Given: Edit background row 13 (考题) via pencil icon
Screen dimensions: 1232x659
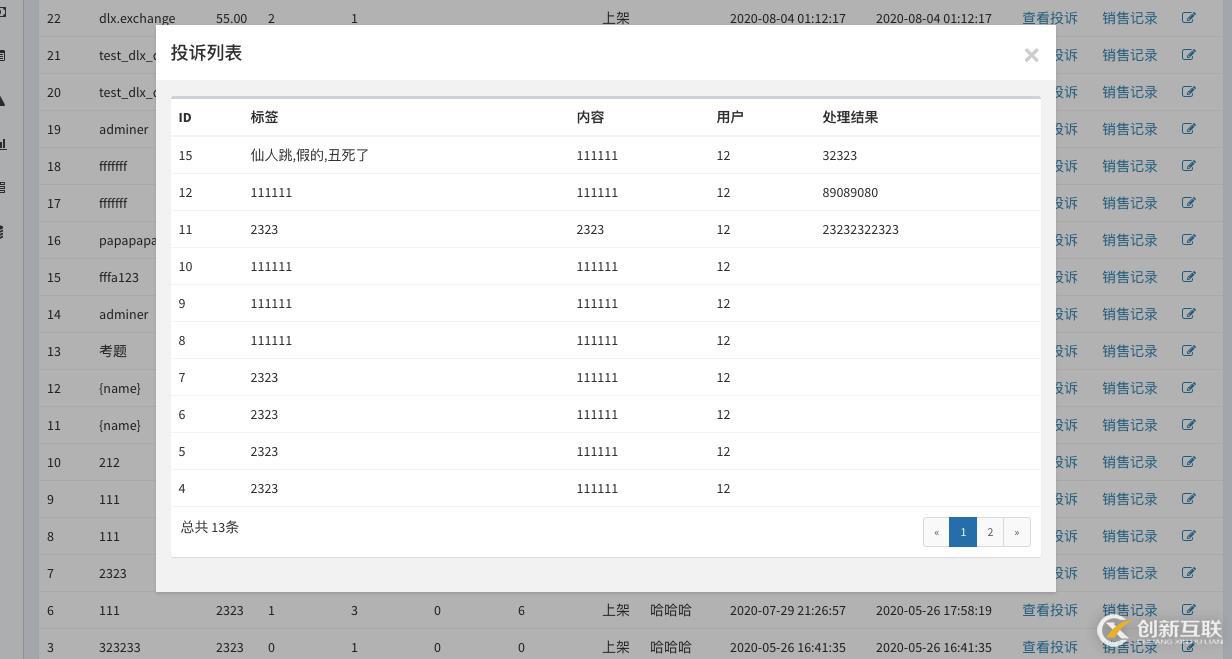Looking at the screenshot, I should click(x=1188, y=351).
